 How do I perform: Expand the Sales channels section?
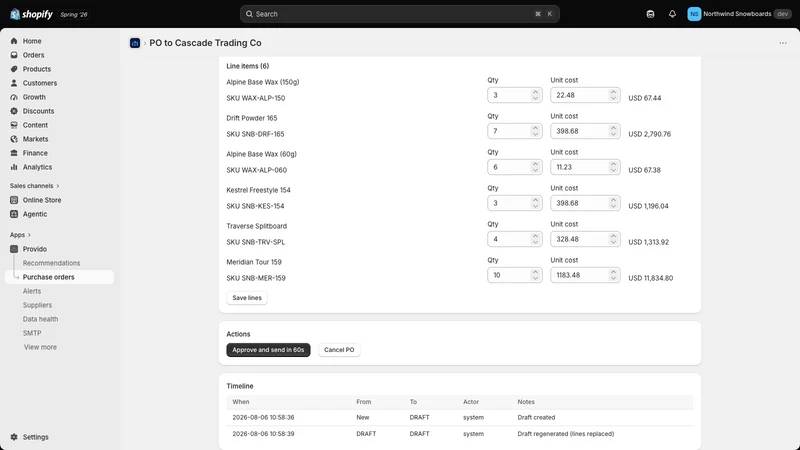click(x=35, y=186)
